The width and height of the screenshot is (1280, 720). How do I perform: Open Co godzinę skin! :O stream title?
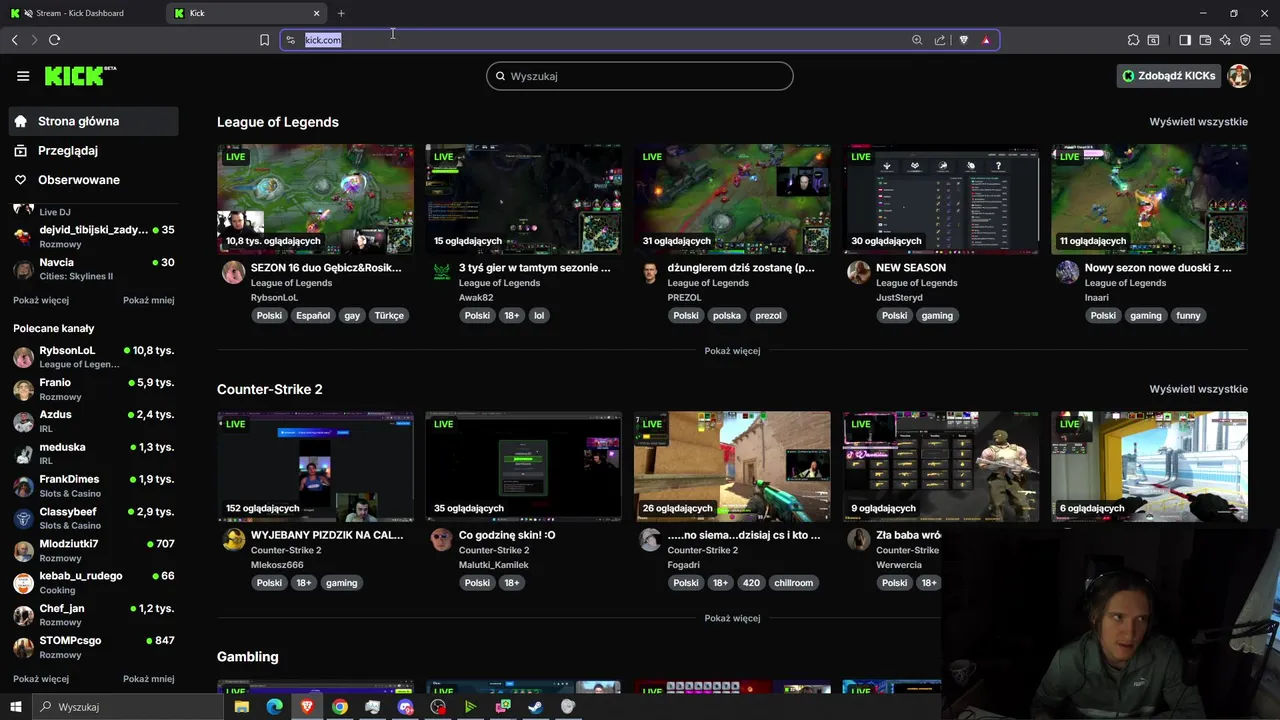coord(507,535)
